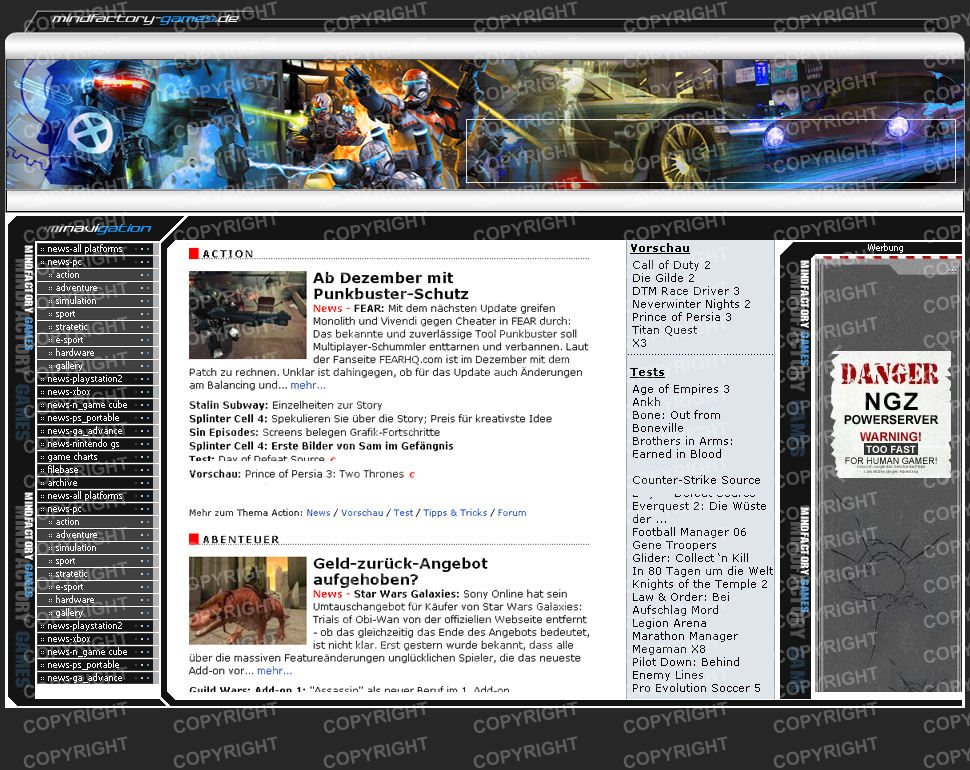The height and width of the screenshot is (770, 970).
Task: Open the Star Wars Galaxies creature thumbnail
Action: point(247,601)
